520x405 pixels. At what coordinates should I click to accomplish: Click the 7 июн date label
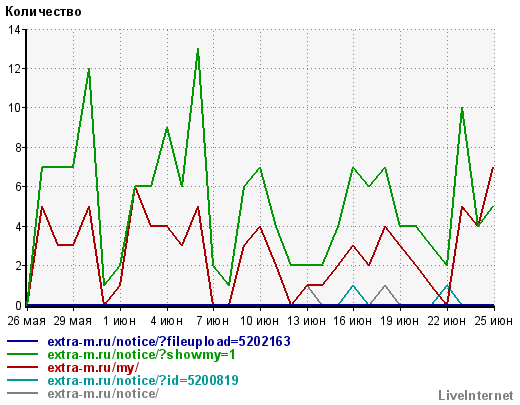click(213, 321)
